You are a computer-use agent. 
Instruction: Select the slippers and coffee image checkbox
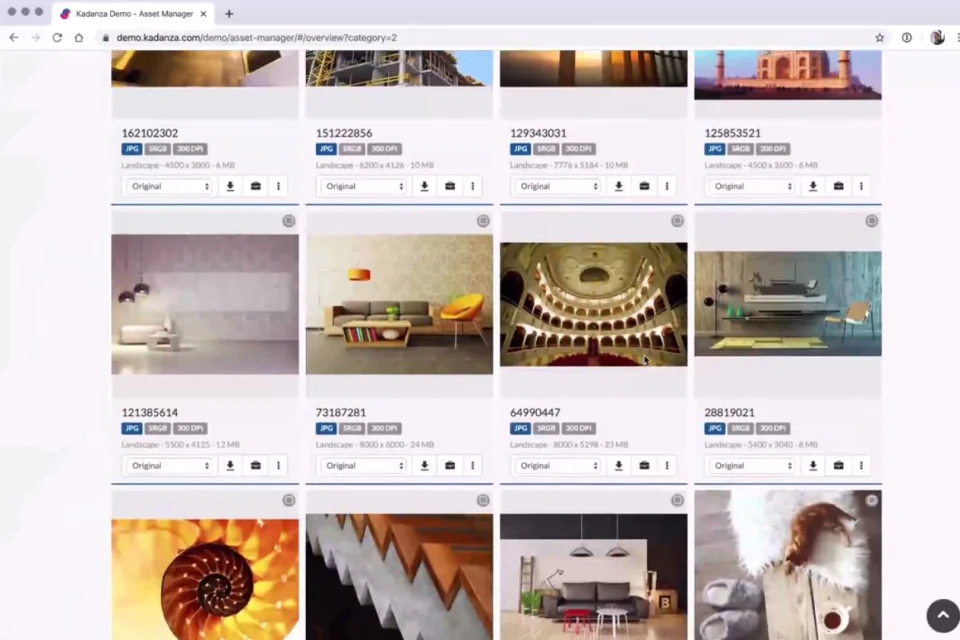pyautogui.click(x=872, y=500)
